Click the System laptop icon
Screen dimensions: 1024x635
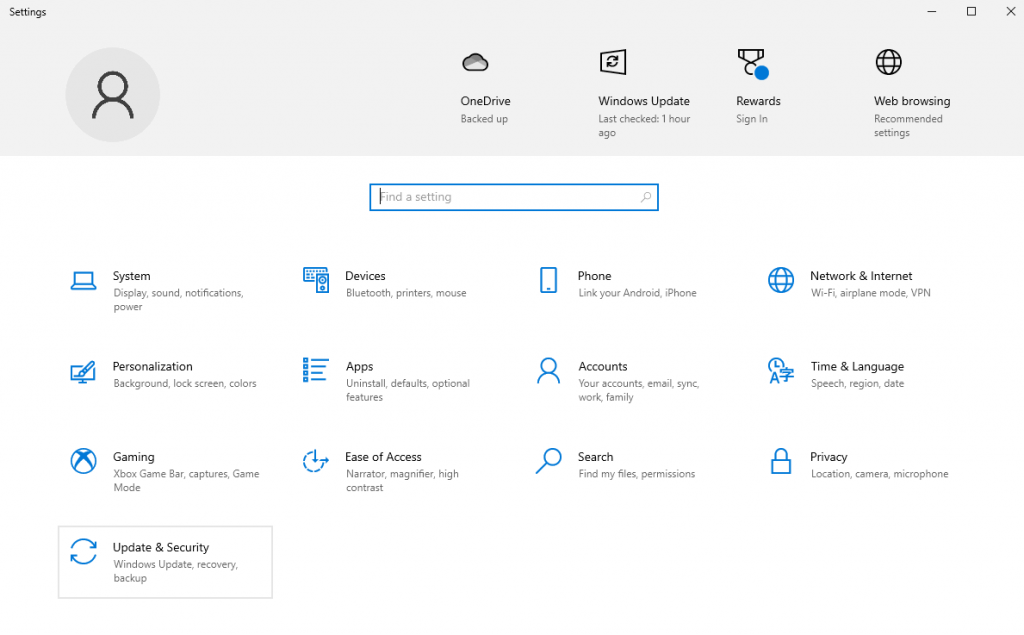tap(84, 281)
